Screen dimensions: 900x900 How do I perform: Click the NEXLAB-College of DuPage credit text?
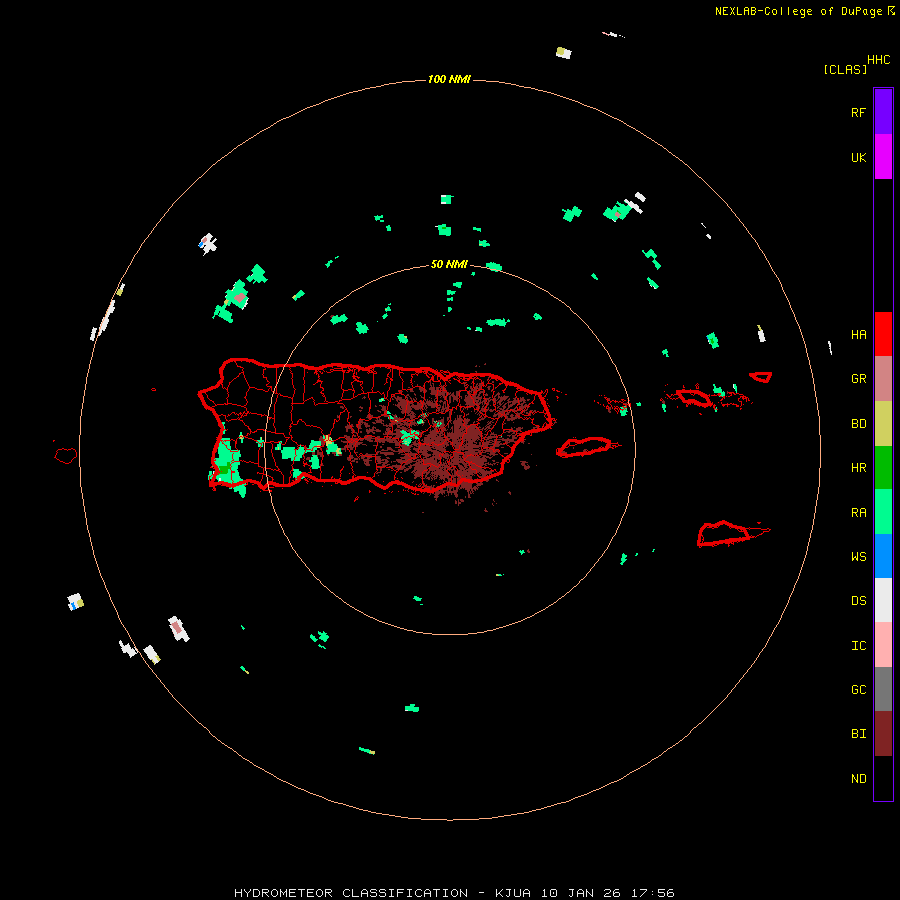click(798, 11)
